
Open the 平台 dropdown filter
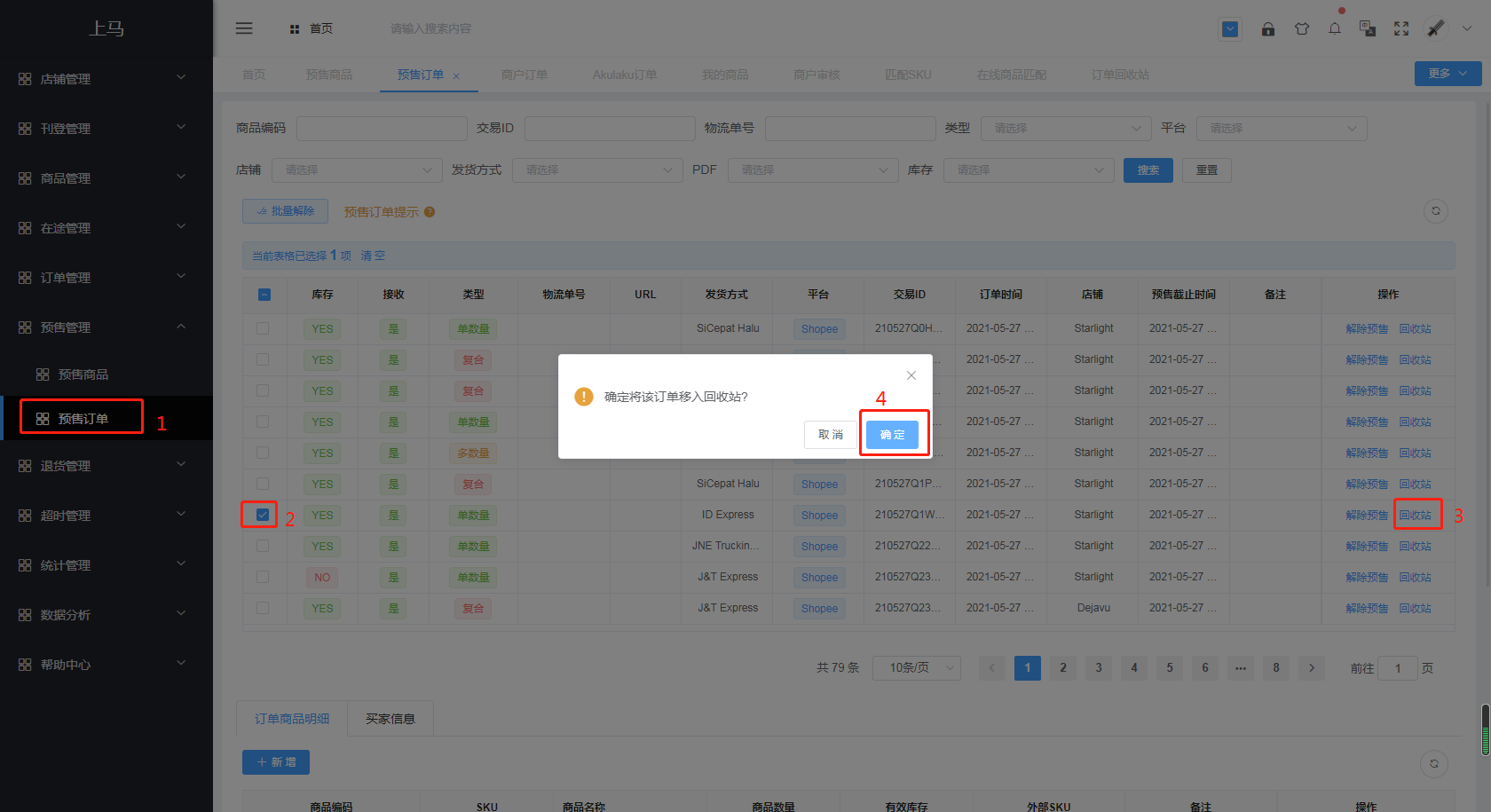(1282, 129)
